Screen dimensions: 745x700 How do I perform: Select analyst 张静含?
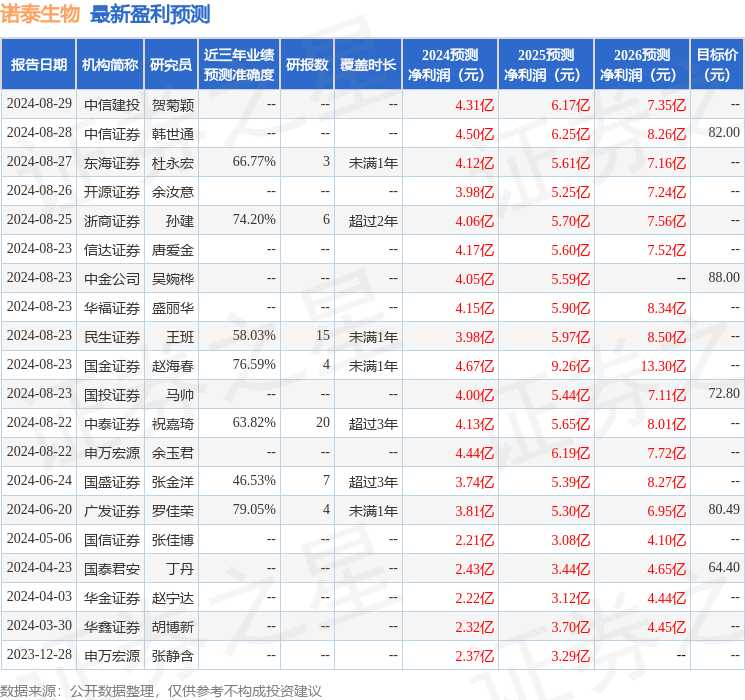click(x=173, y=656)
